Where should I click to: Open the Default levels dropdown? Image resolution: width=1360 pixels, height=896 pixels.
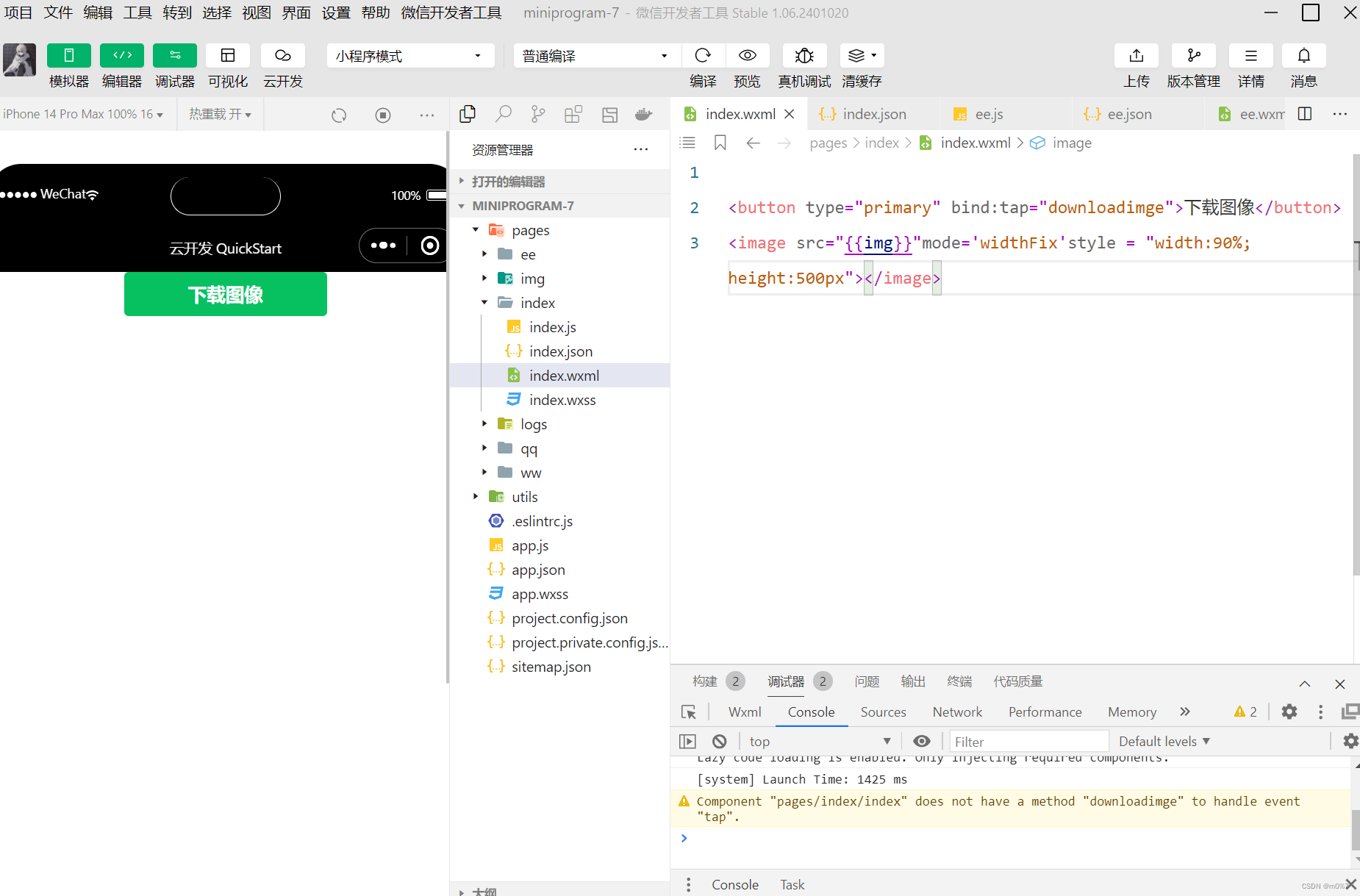coord(1164,741)
